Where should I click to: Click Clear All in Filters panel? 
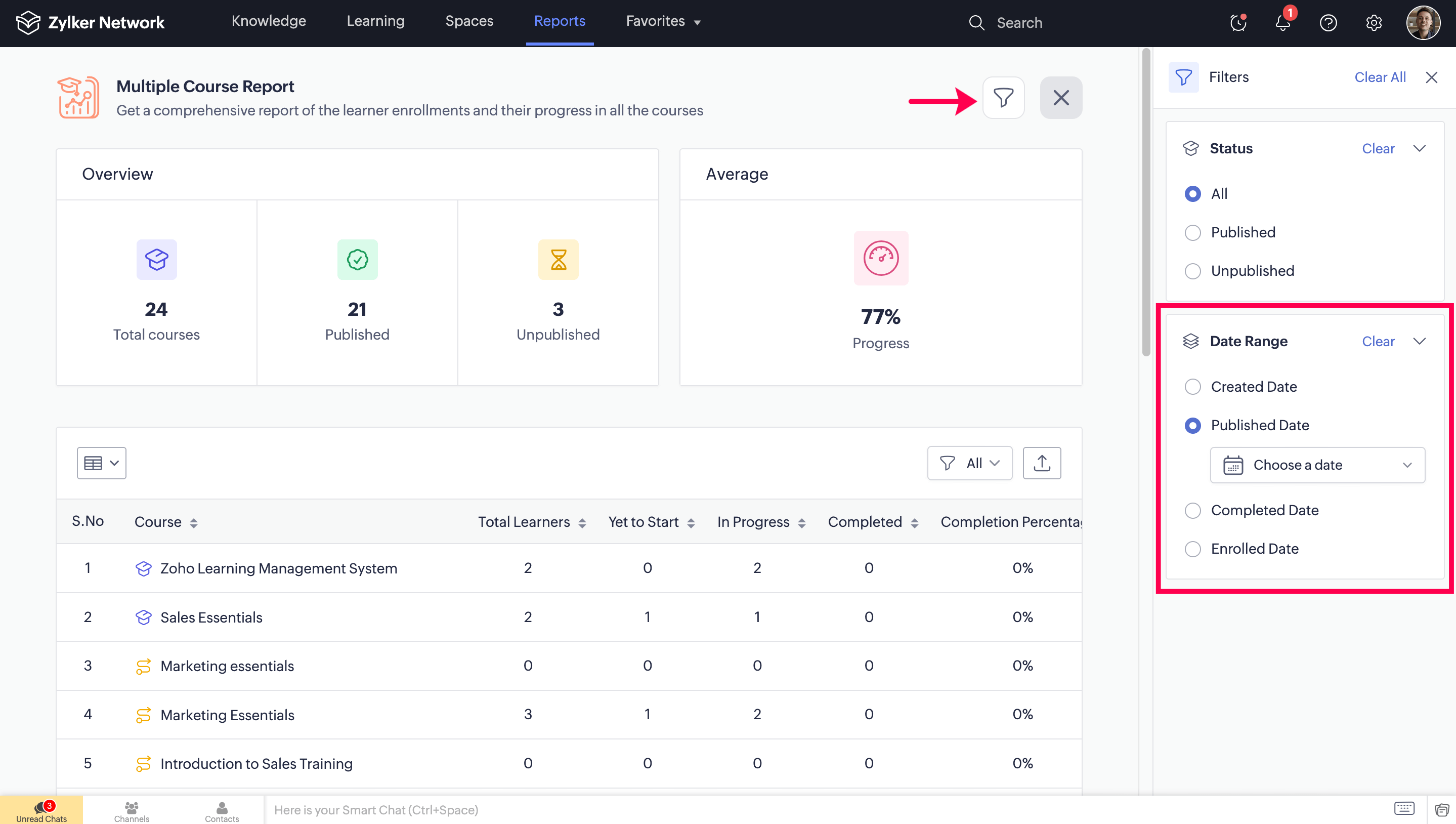pos(1380,77)
